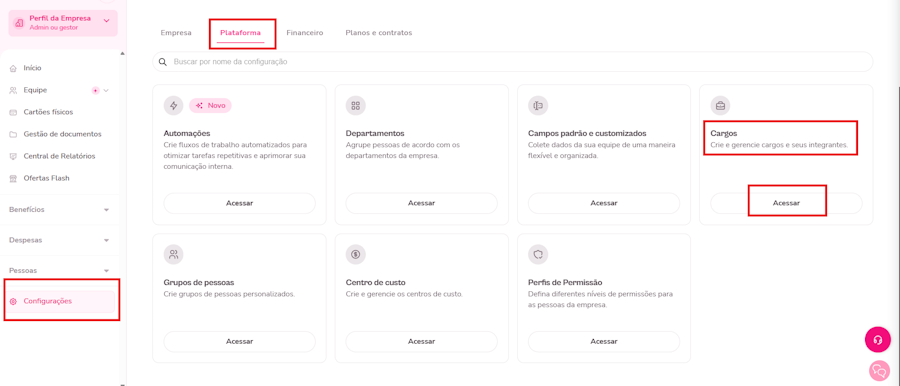Click Acessar on Campos padrão e customizados
Viewport: 900px width, 386px height.
pos(604,203)
